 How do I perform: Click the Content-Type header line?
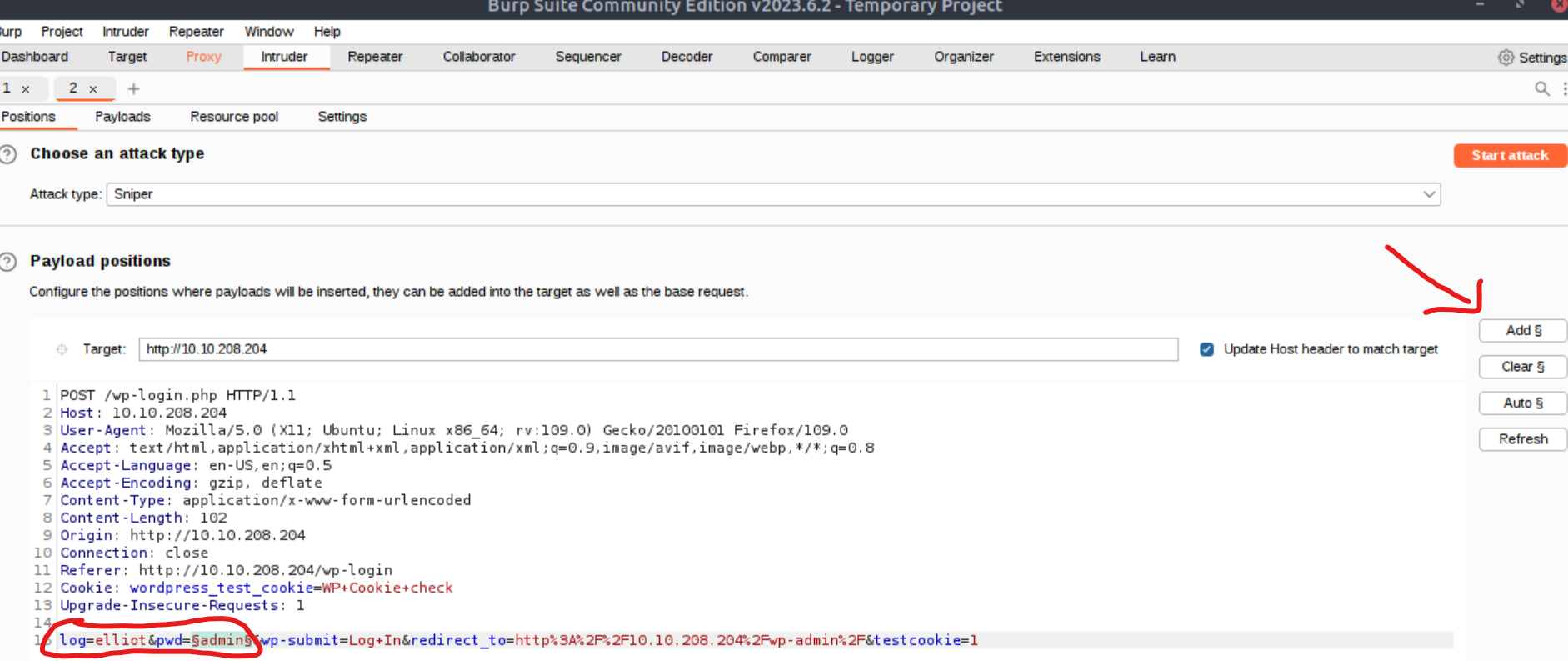point(266,500)
